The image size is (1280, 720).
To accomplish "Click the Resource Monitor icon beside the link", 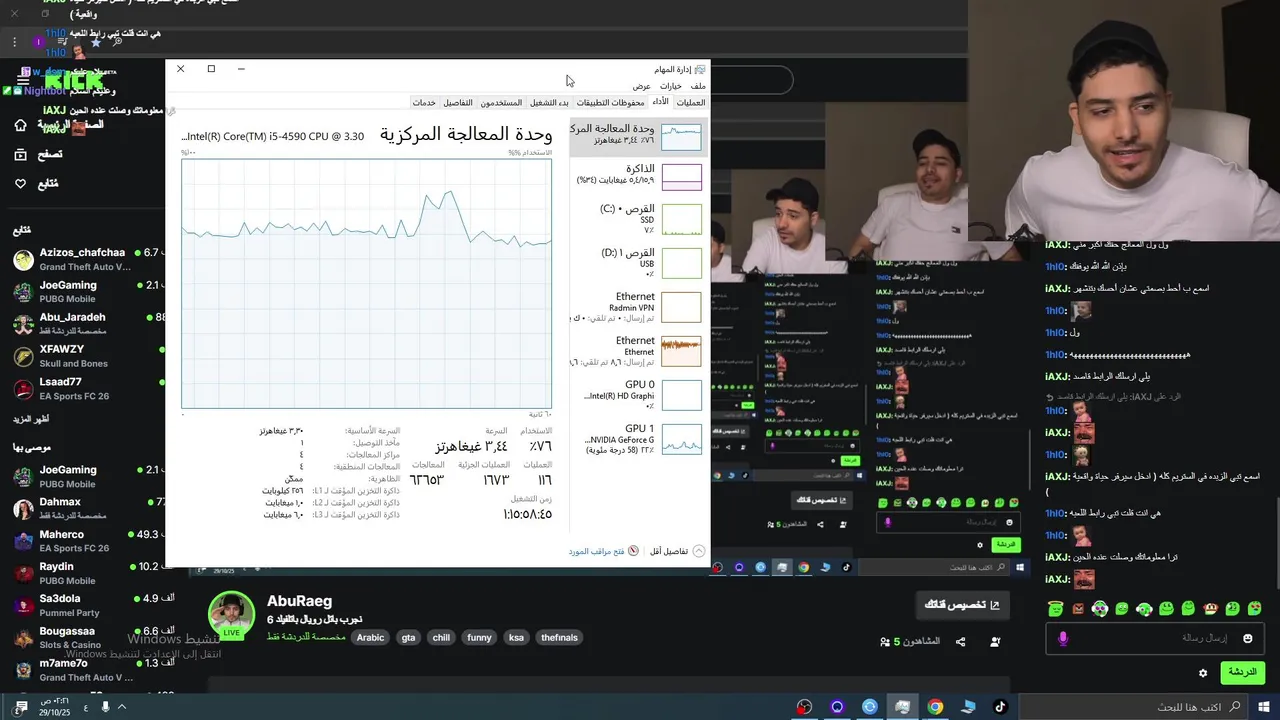I will pos(633,551).
